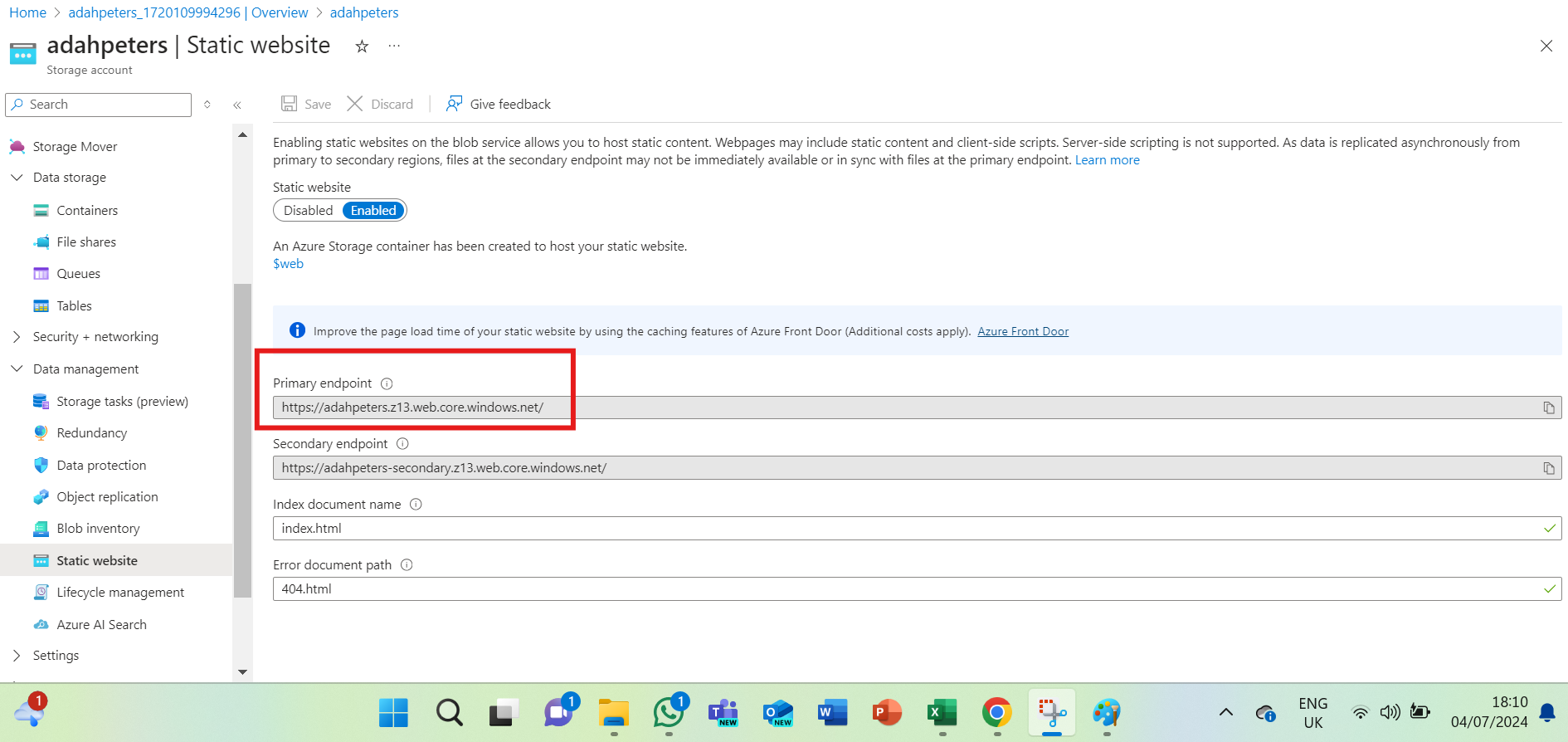Screen dimensions: 1568x742
Task: Set static website to Enabled
Action: [373, 211]
